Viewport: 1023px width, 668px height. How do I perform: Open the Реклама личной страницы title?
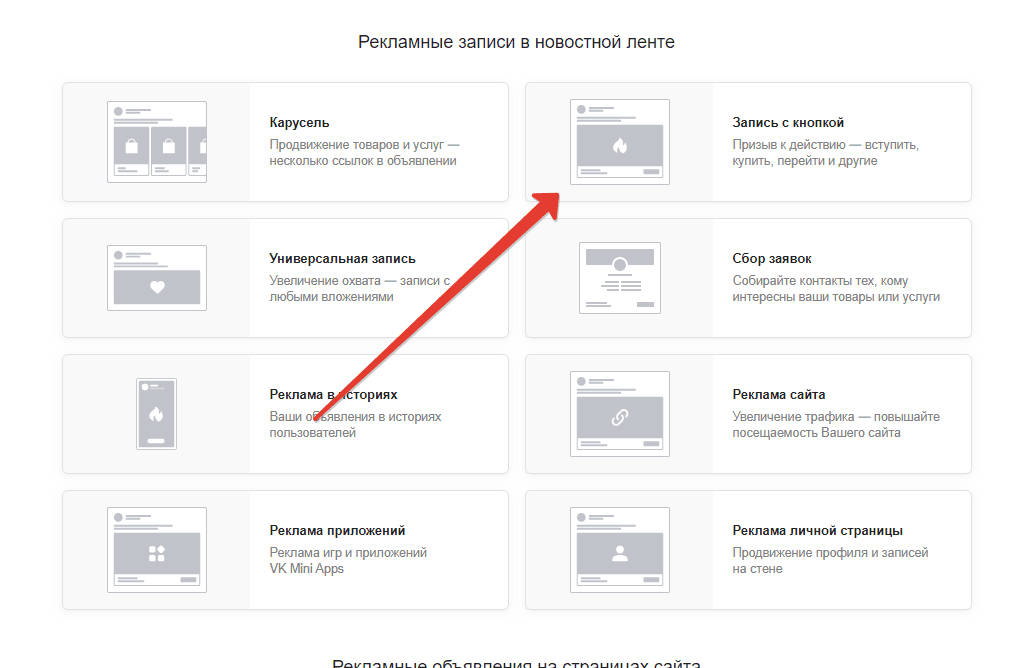click(817, 530)
